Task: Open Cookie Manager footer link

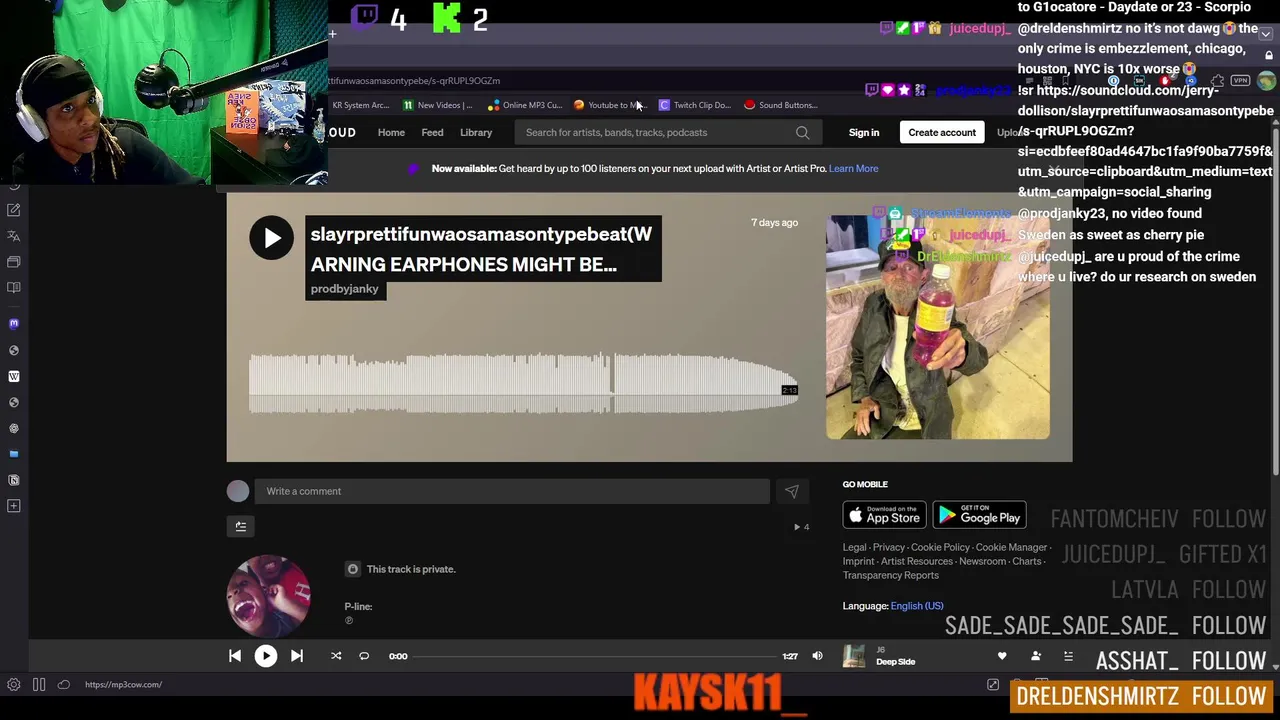Action: tap(1011, 547)
